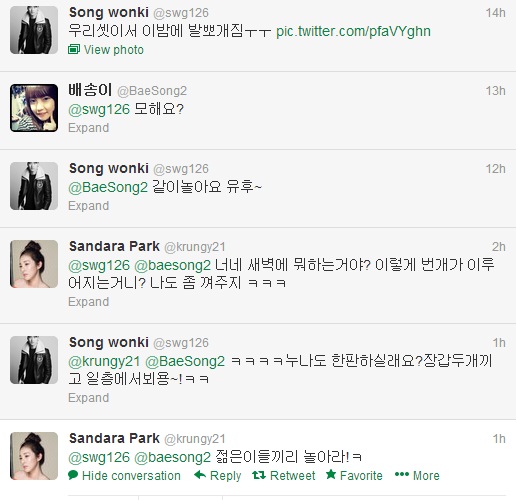The height and width of the screenshot is (500, 516).
Task: Expand Song wonki's 1h tweet
Action: pos(88,398)
